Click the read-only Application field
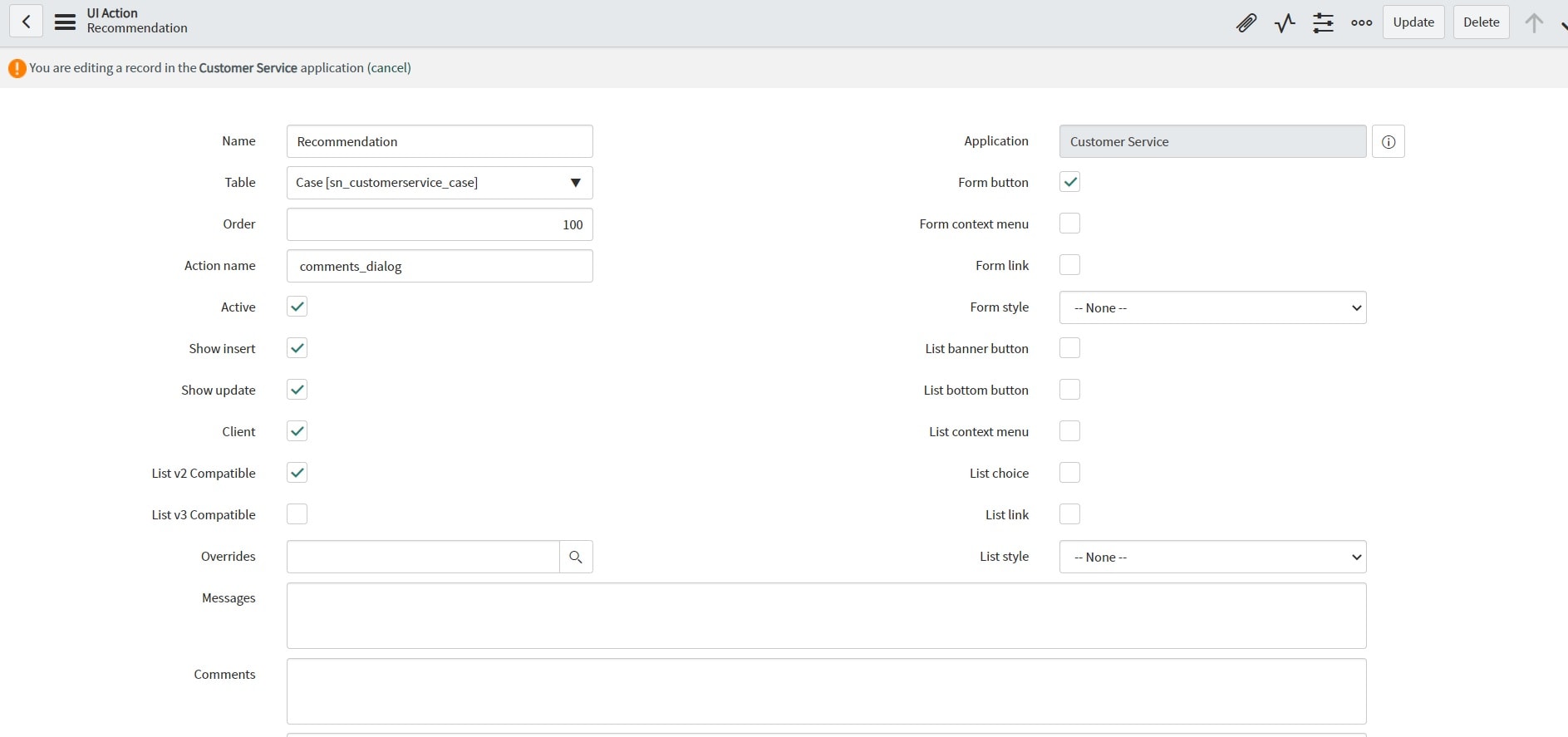The height and width of the screenshot is (737, 1568). point(1212,141)
